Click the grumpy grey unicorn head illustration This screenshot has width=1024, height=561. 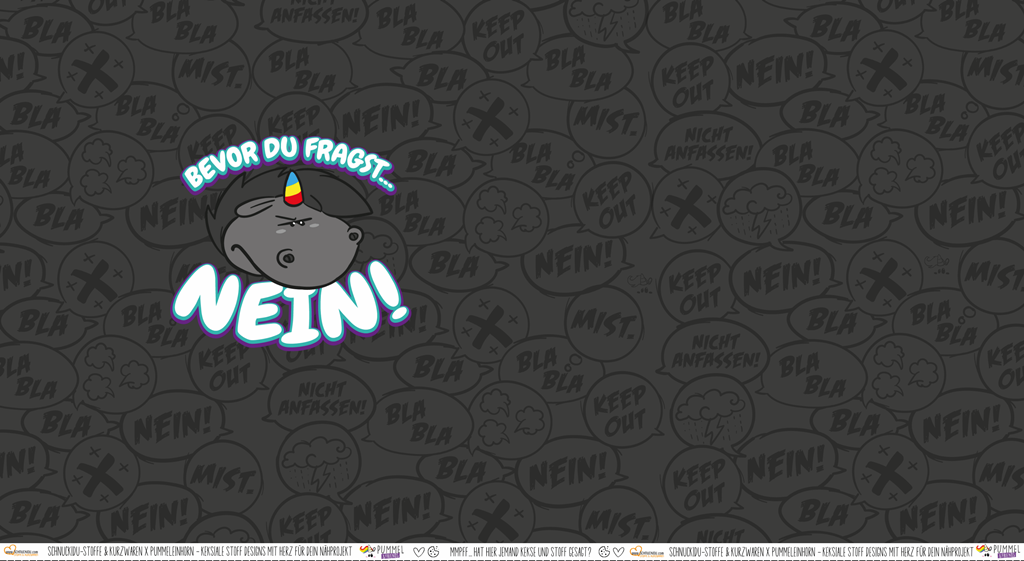288,229
